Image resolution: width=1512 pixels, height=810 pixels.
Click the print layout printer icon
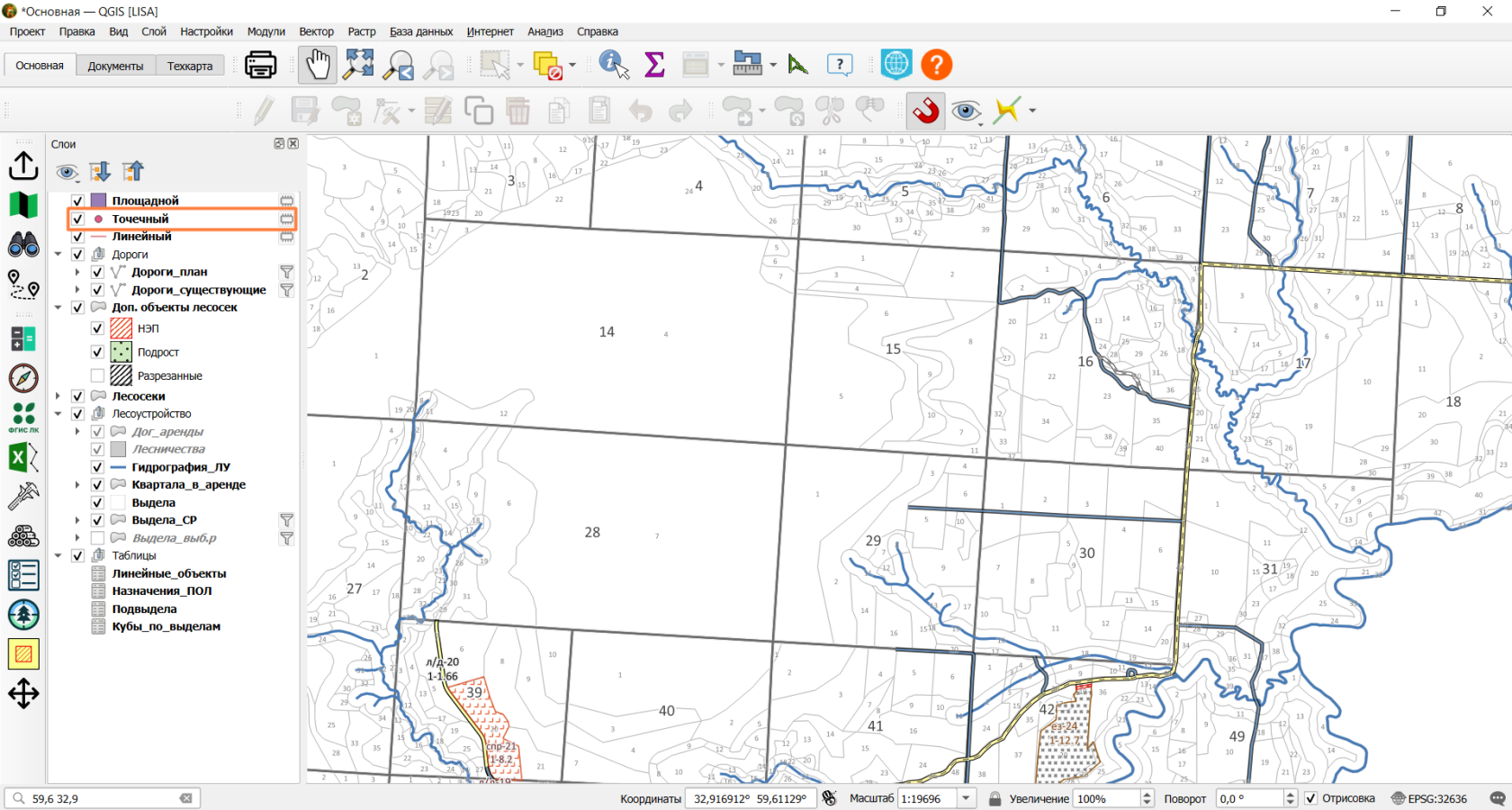(x=261, y=65)
